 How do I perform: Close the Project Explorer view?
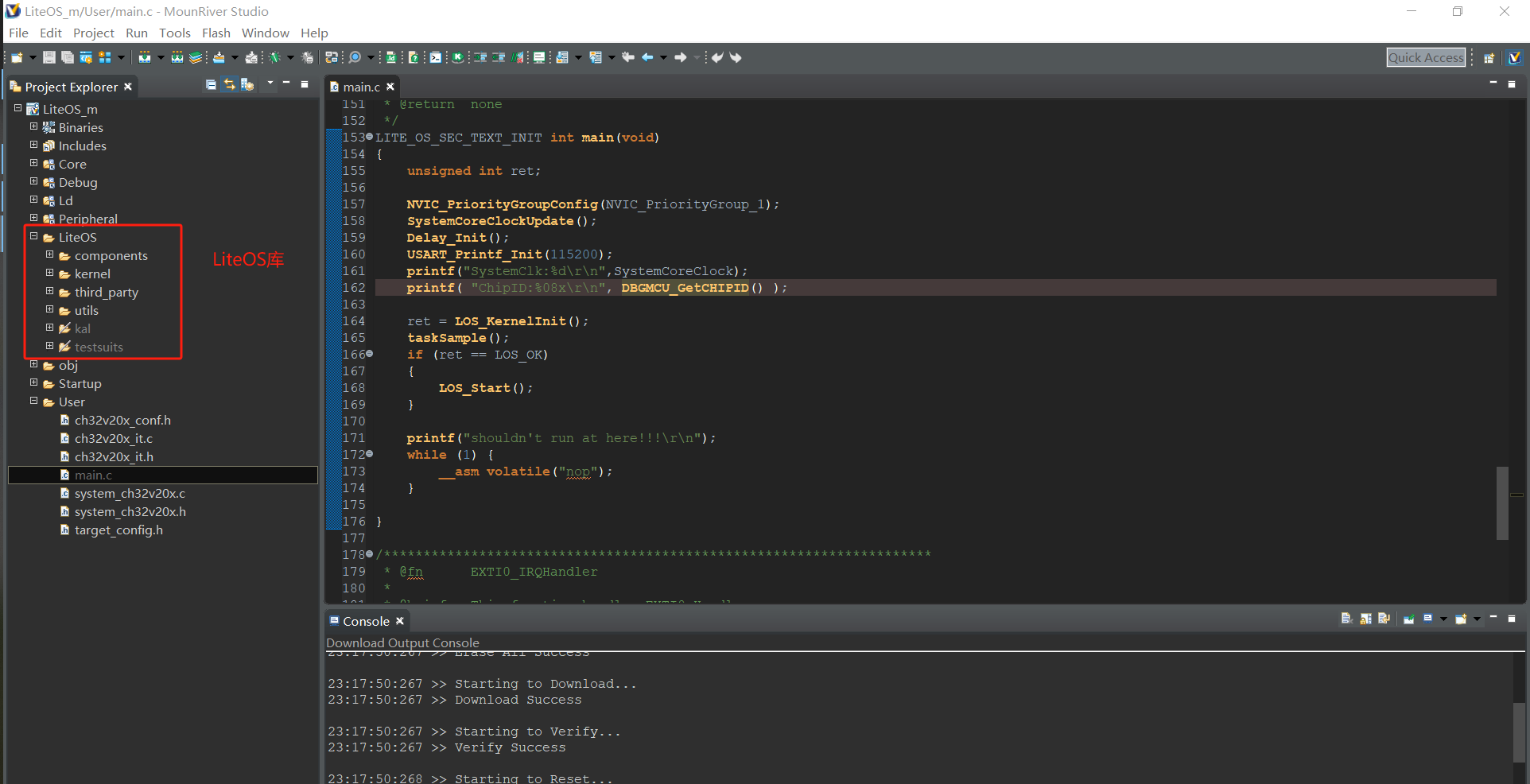pyautogui.click(x=127, y=87)
